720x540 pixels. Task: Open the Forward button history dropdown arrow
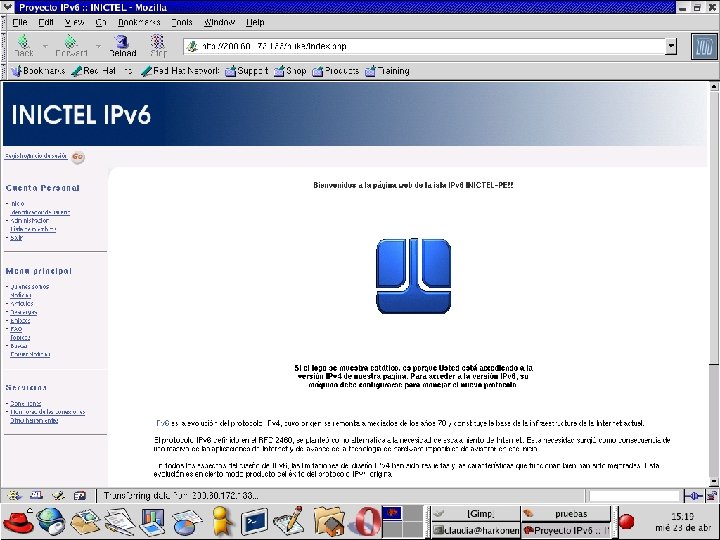98,46
